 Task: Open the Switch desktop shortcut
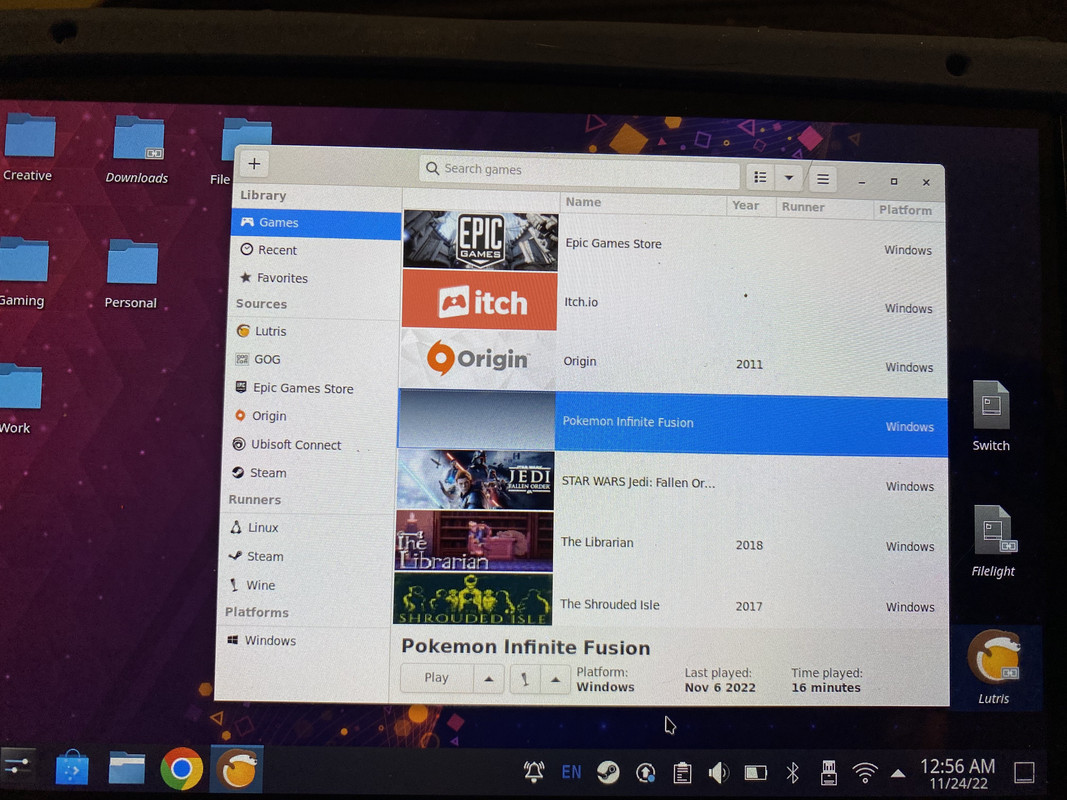tap(991, 416)
